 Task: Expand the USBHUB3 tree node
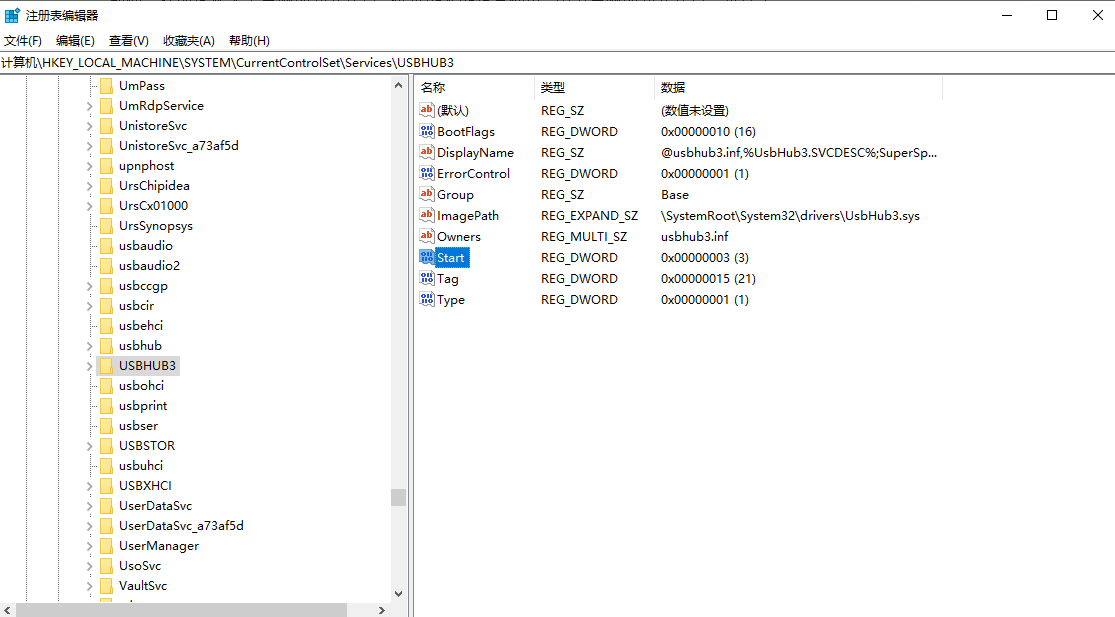89,366
